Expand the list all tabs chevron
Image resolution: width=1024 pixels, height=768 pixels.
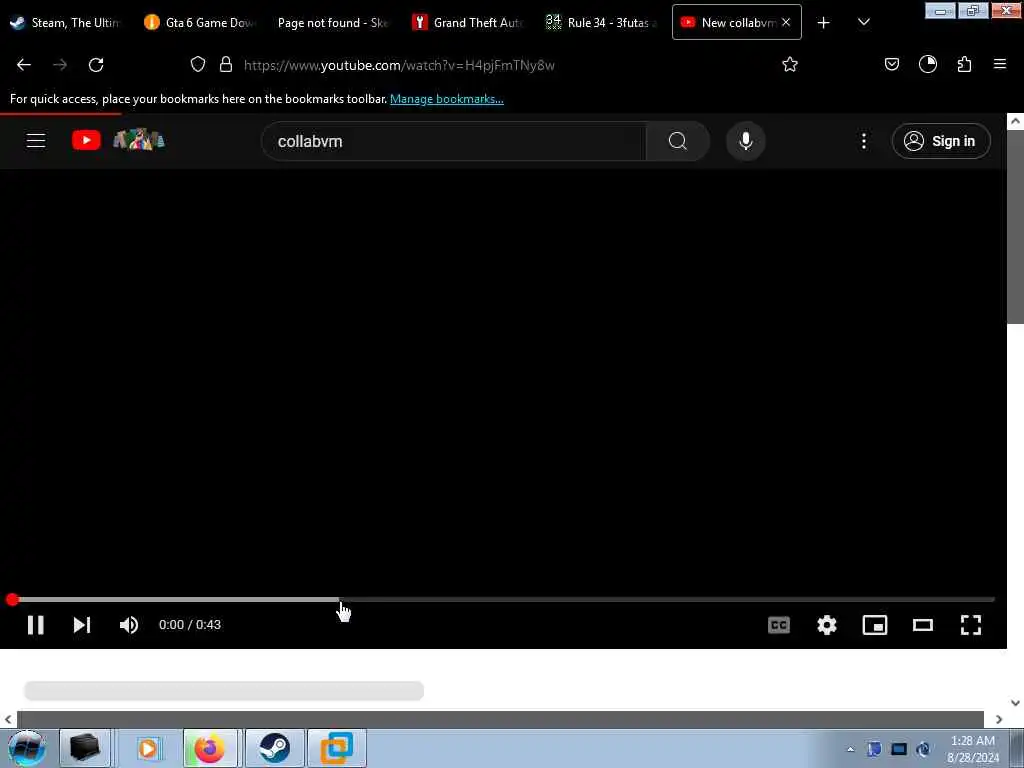click(863, 23)
